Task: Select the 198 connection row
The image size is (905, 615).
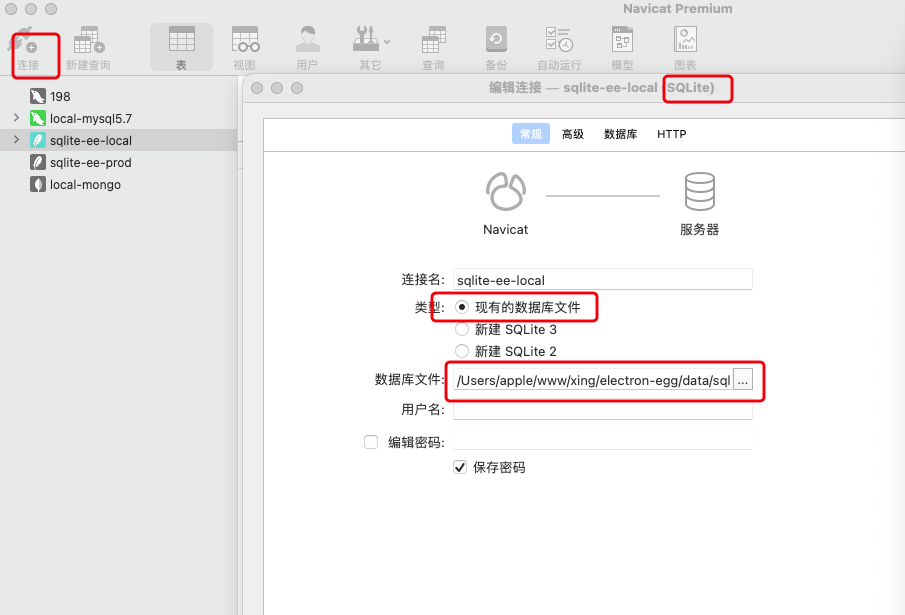Action: pos(118,96)
